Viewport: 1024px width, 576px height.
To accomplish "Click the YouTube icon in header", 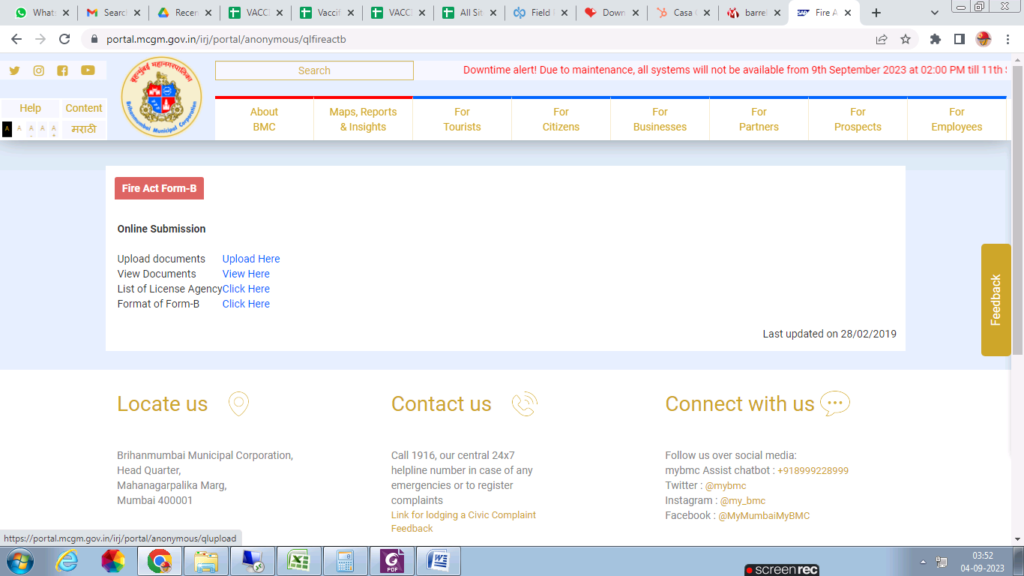I will [88, 71].
